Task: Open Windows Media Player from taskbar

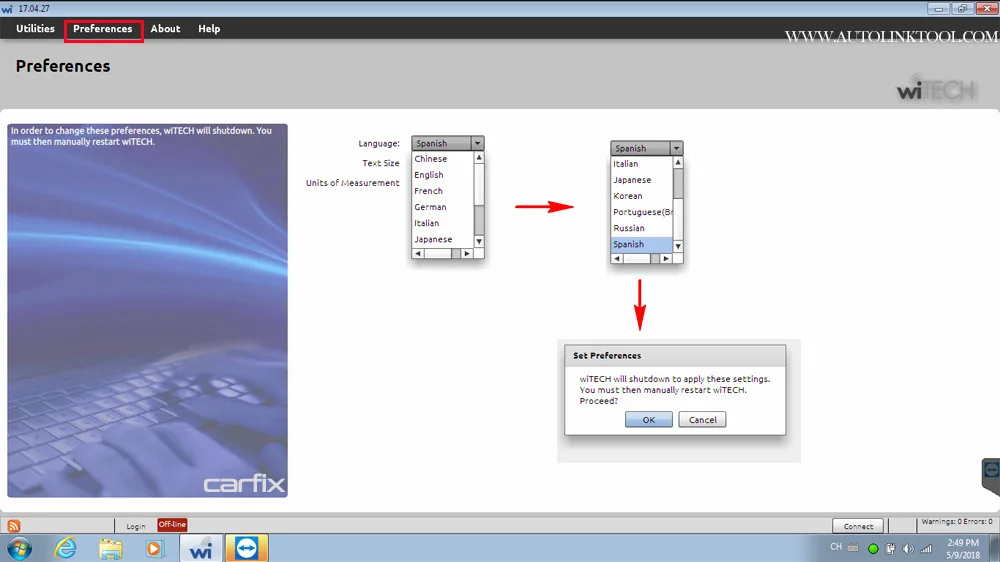Action: [x=154, y=549]
